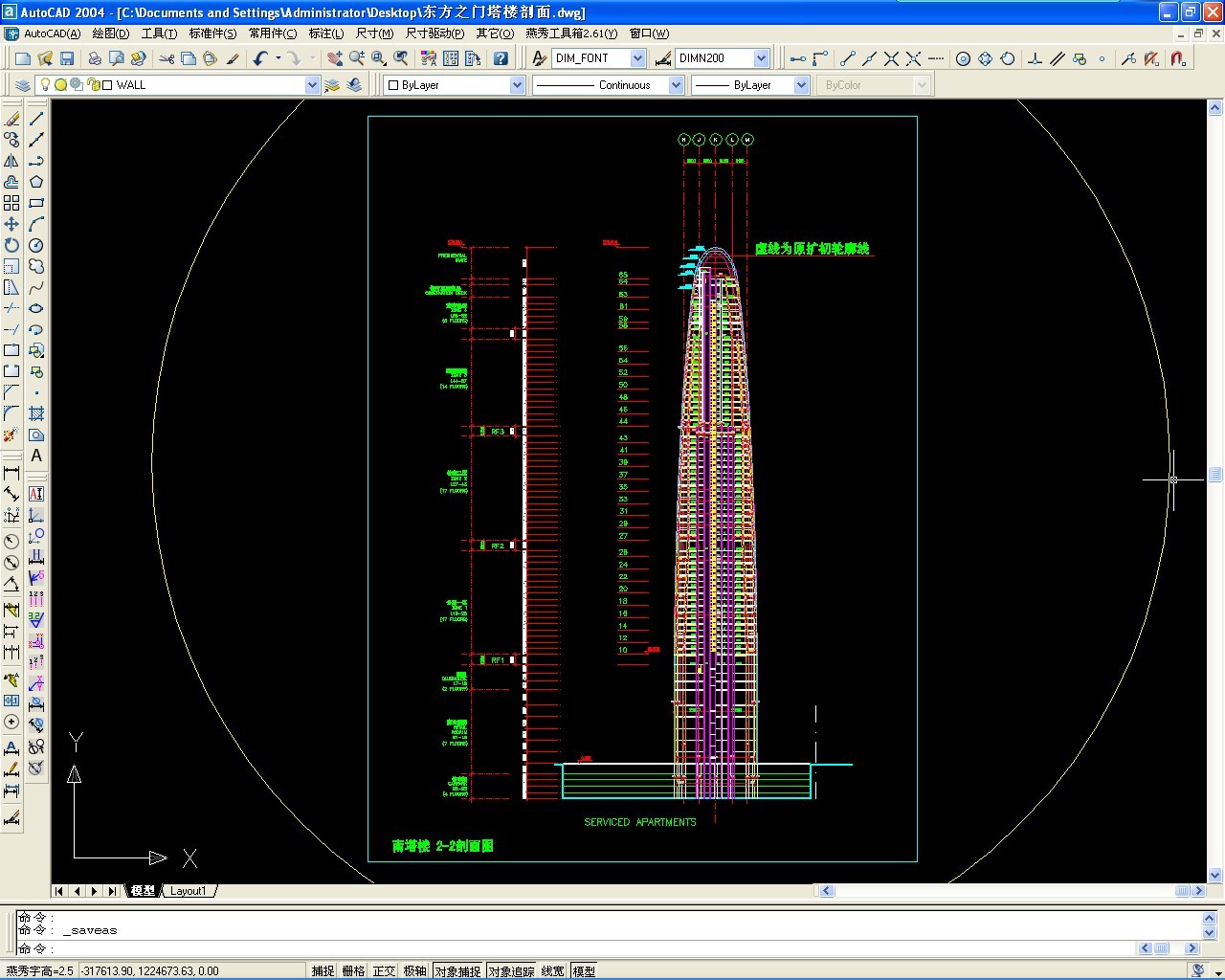Select the Snap to Intersection icon

891,58
